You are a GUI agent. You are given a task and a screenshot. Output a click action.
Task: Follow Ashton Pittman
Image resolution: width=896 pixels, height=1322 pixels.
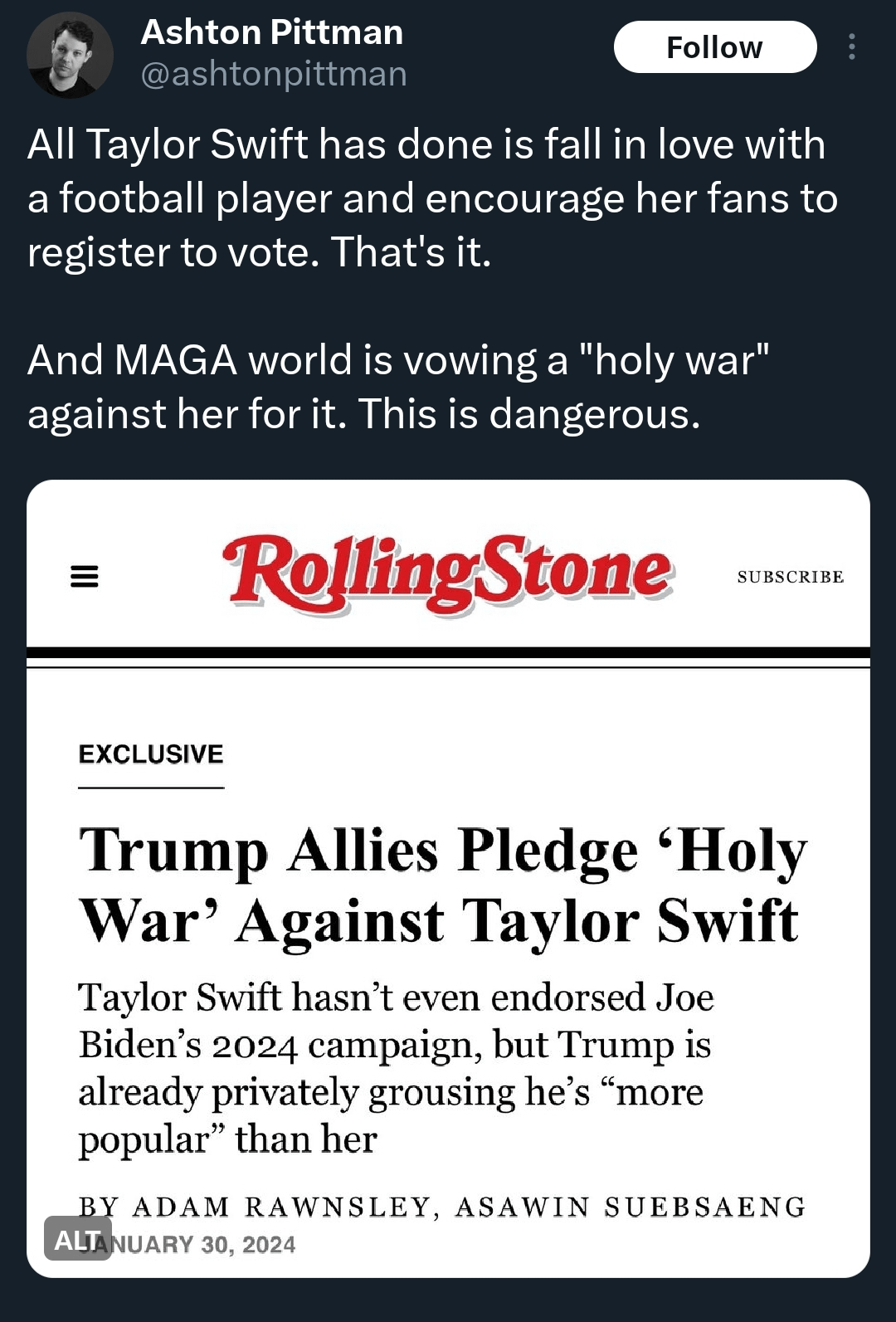[714, 47]
